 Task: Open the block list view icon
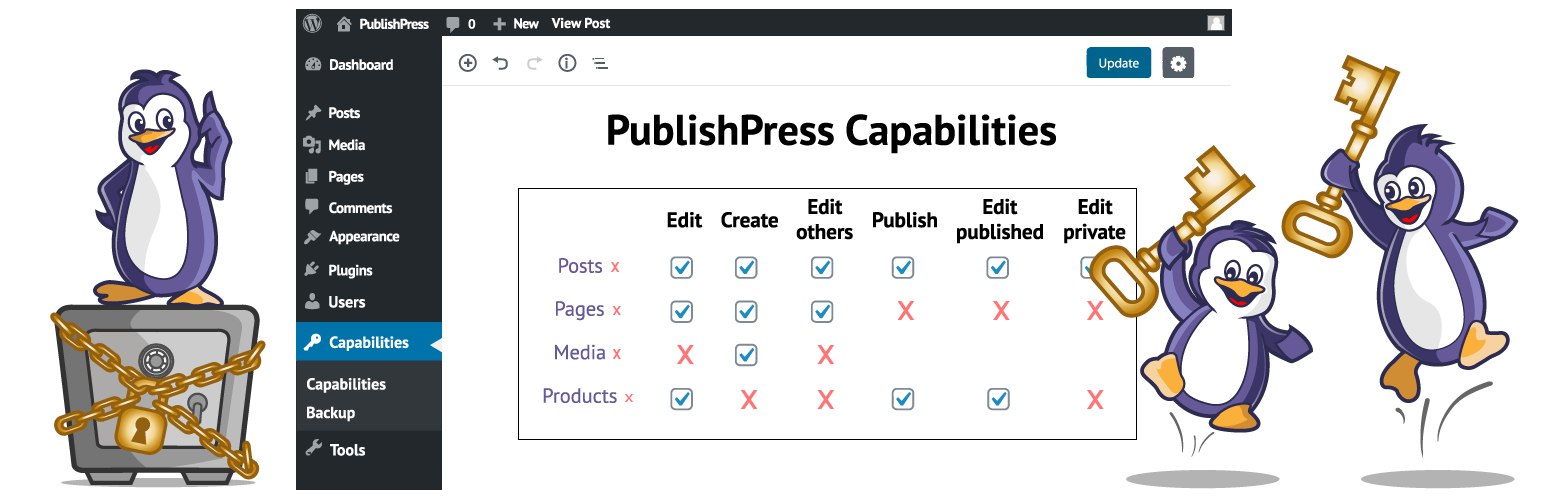click(600, 63)
